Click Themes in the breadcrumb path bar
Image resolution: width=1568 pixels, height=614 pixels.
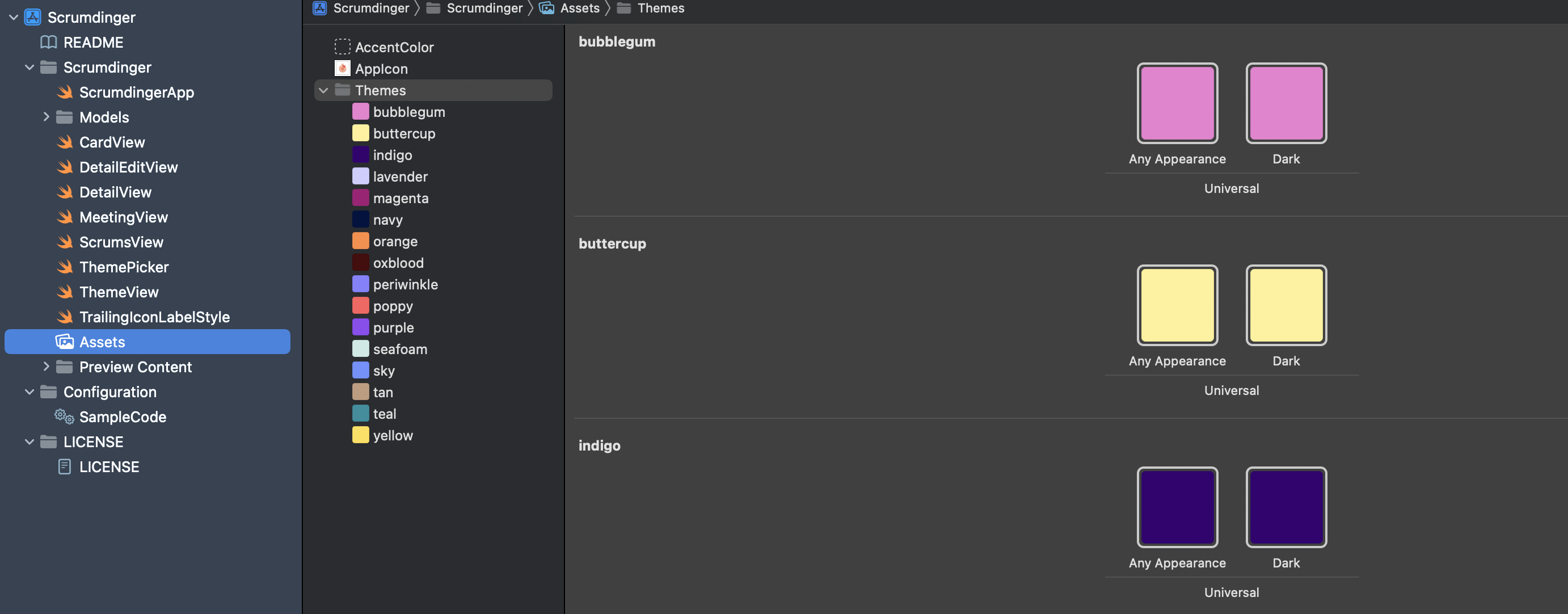coord(660,8)
